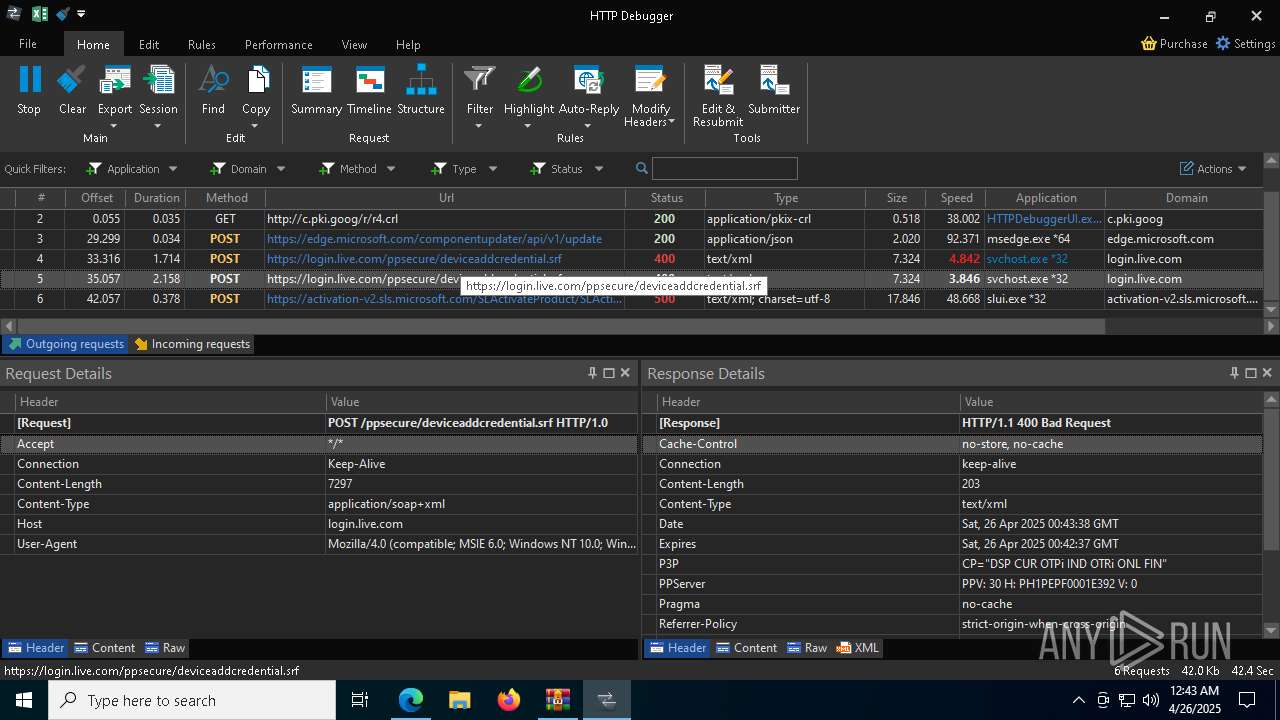Open Firefox from the taskbar
The height and width of the screenshot is (720, 1280).
pyautogui.click(x=509, y=700)
